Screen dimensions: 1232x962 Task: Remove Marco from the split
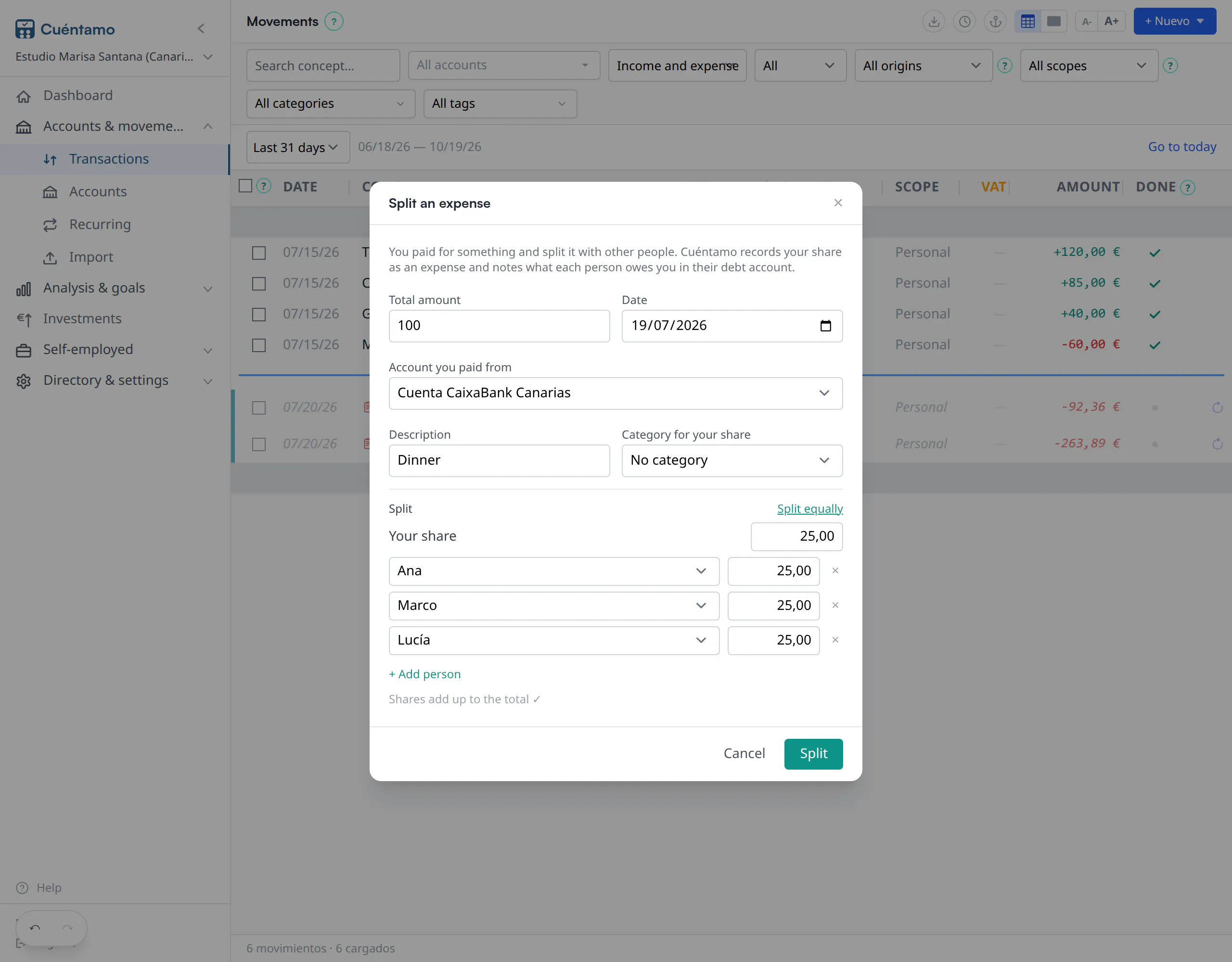tap(835, 605)
